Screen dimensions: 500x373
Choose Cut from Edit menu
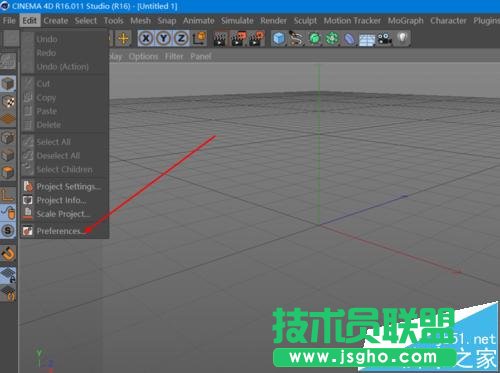point(65,83)
